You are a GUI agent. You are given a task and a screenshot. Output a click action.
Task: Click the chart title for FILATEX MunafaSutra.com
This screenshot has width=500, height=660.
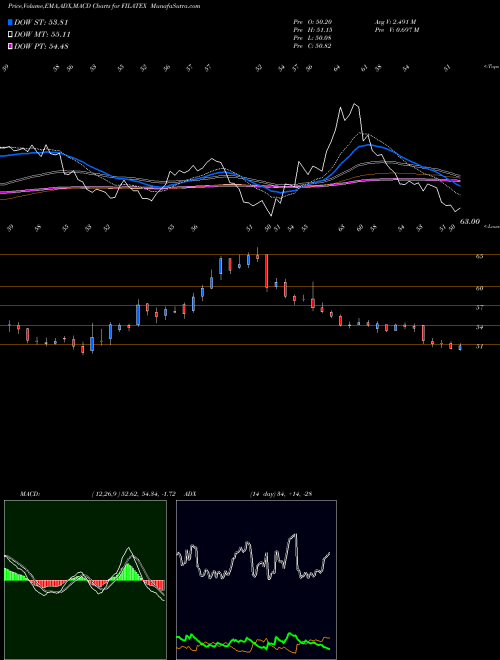click(104, 6)
